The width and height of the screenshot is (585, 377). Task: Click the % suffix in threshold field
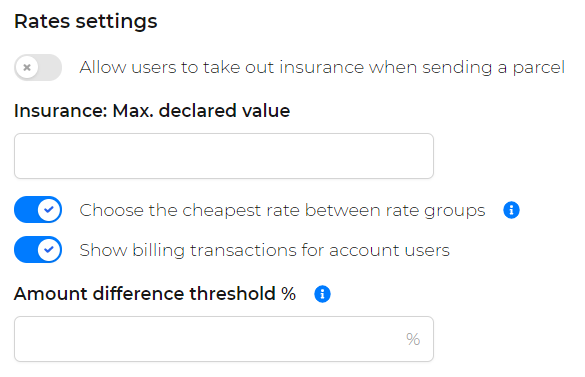[x=413, y=339]
